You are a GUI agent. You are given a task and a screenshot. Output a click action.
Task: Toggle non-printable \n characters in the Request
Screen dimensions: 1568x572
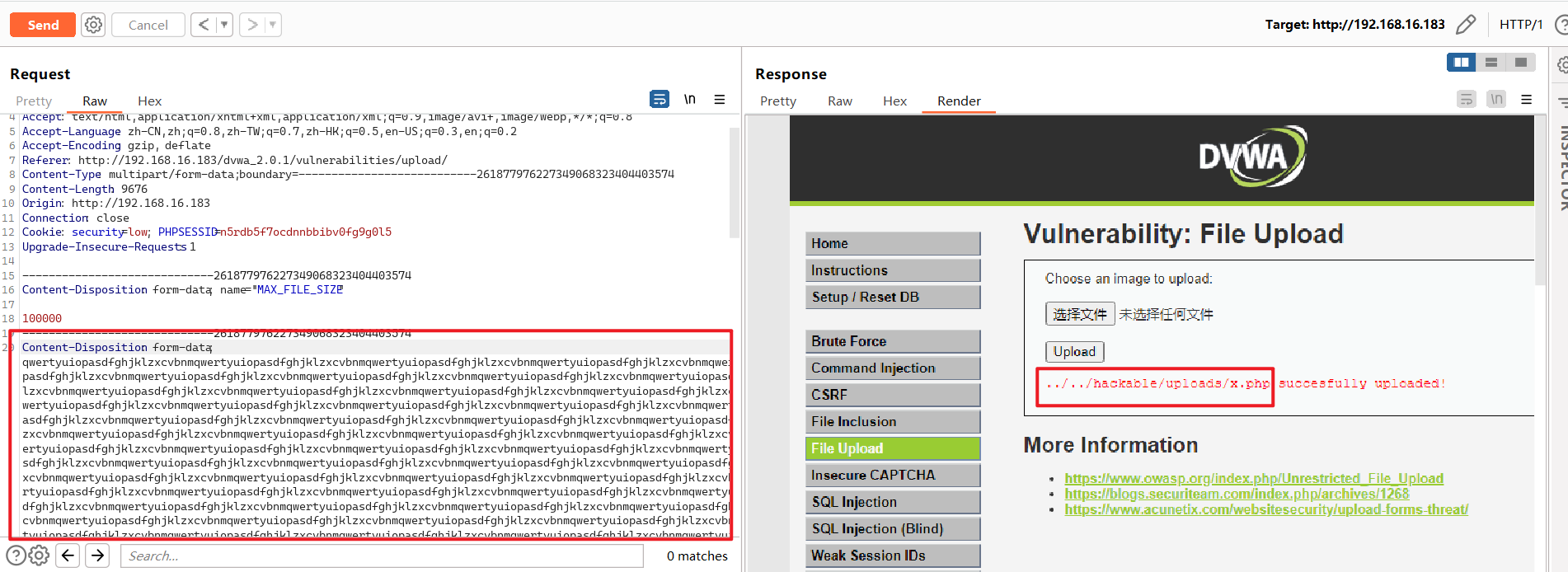(690, 99)
